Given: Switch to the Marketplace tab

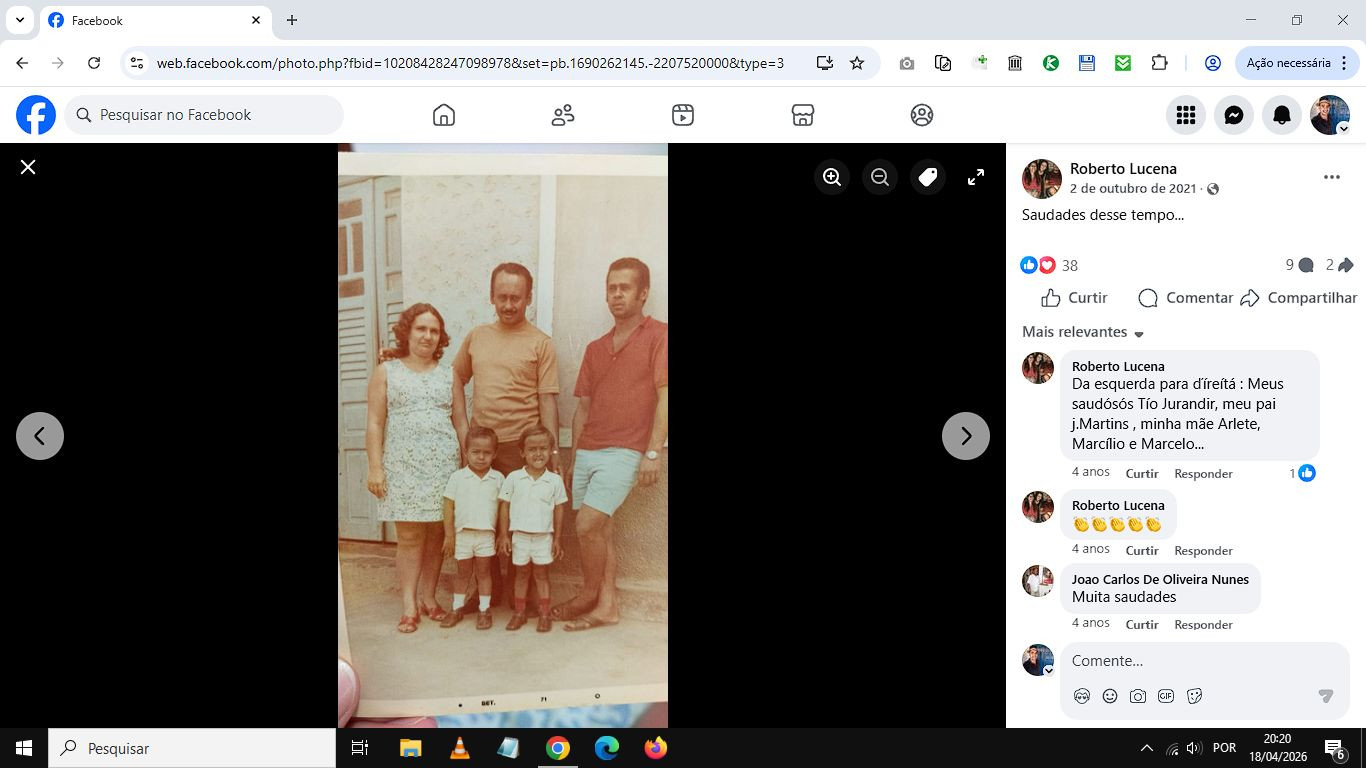Looking at the screenshot, I should click(x=802, y=115).
